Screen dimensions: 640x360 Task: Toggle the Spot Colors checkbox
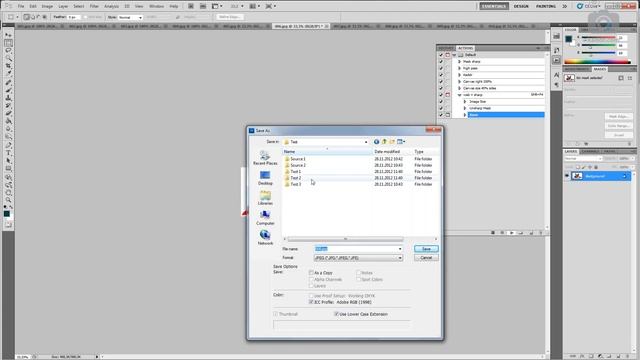pyautogui.click(x=358, y=279)
